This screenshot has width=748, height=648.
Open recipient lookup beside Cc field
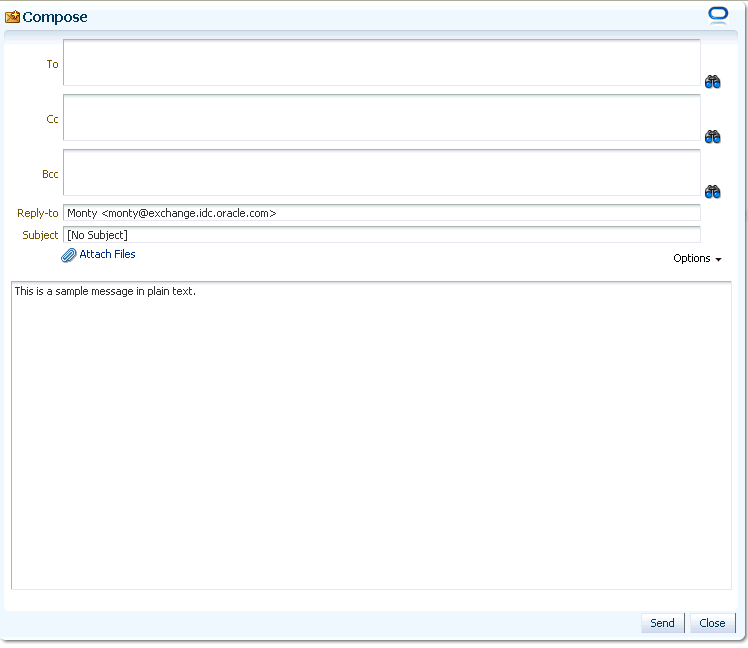(712, 136)
